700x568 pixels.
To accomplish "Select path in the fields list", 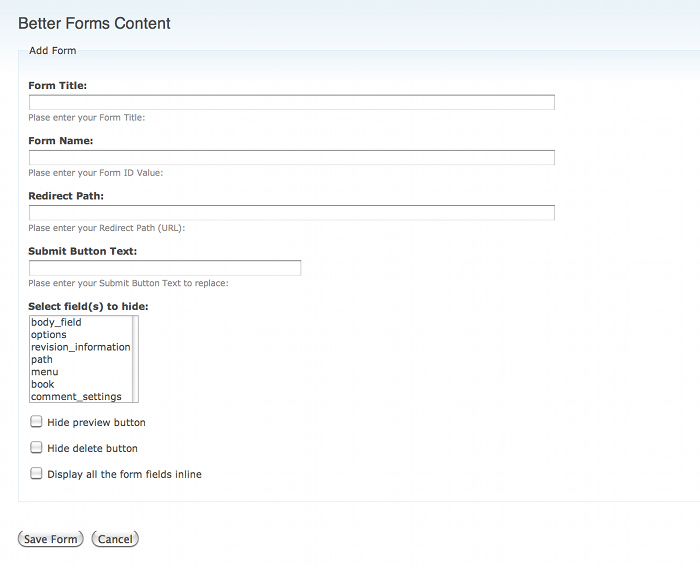I will (x=42, y=360).
